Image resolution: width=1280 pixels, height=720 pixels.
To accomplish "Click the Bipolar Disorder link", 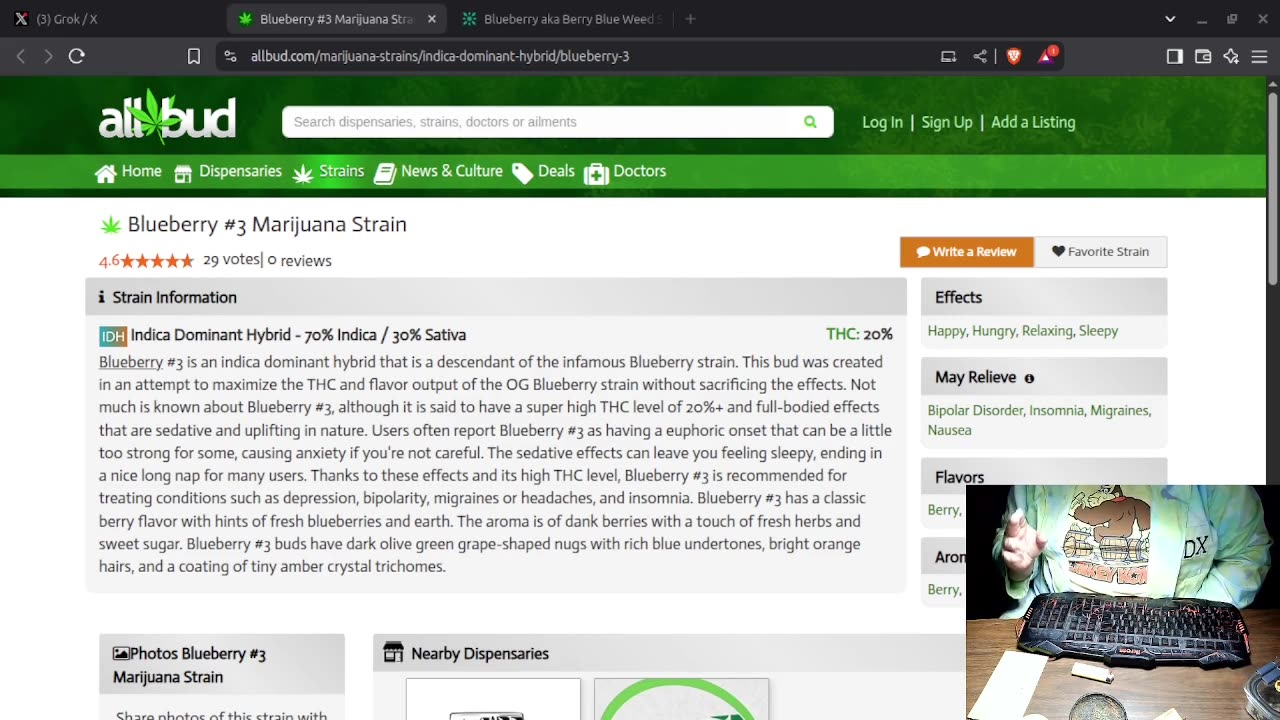I will click(x=976, y=410).
